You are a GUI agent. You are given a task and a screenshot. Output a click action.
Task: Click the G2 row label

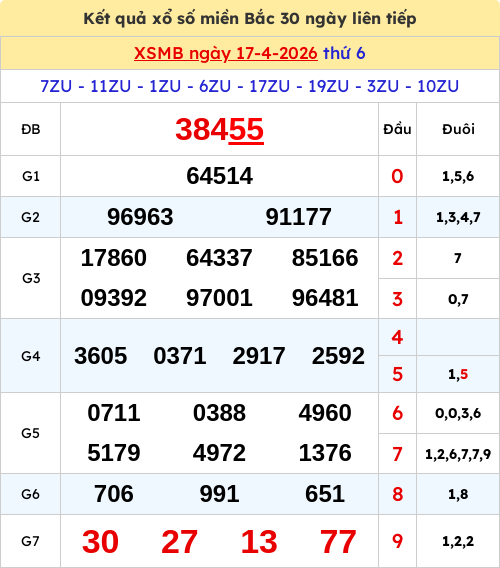(31, 217)
